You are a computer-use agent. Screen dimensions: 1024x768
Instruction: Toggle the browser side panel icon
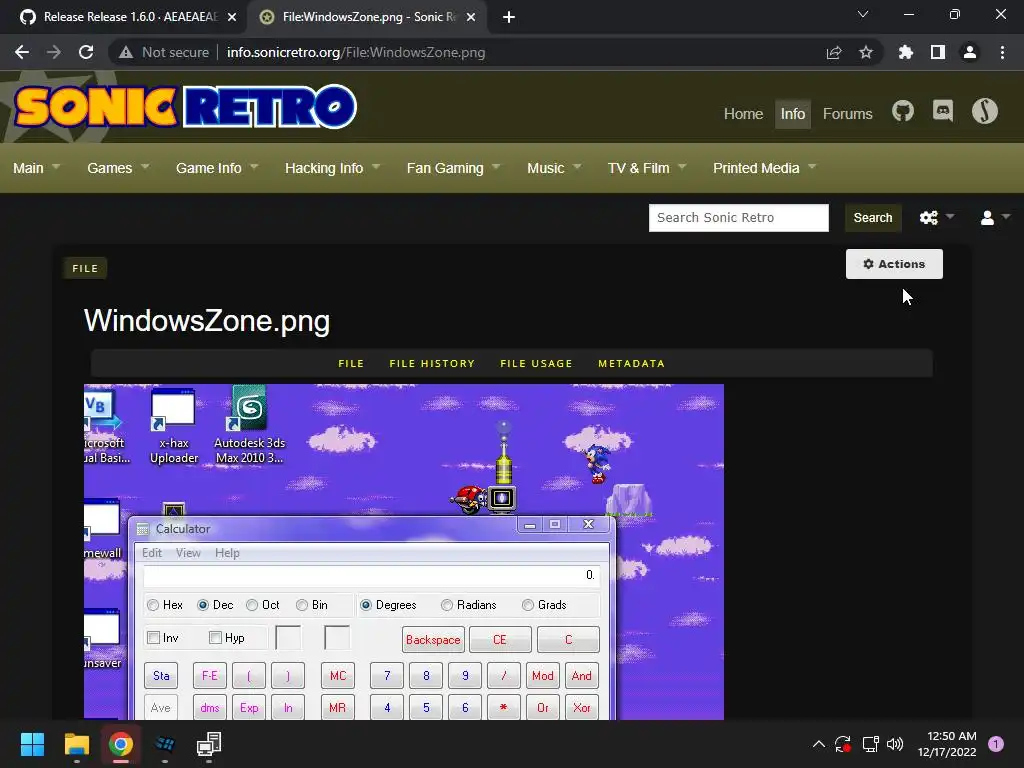(x=938, y=52)
